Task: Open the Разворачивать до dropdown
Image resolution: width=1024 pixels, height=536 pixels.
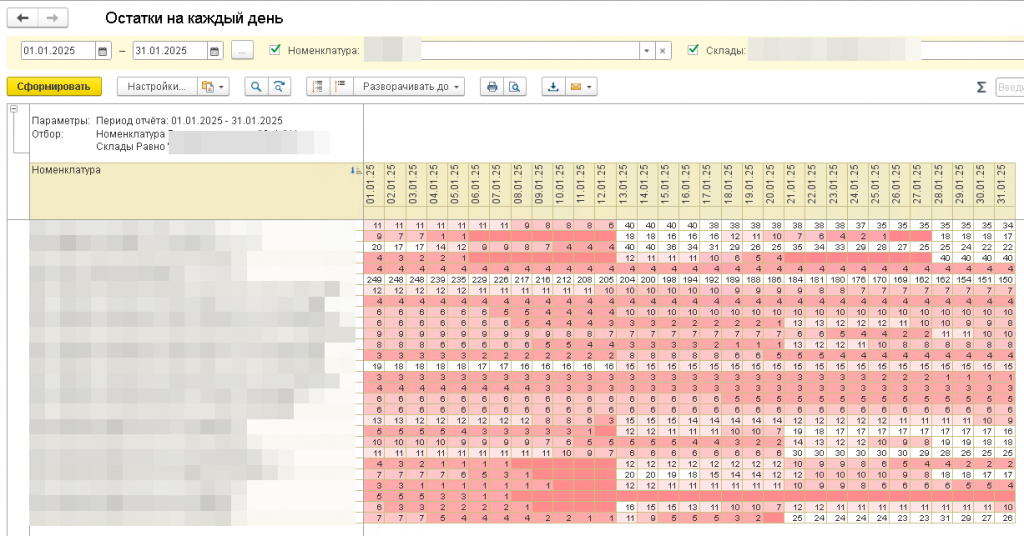Action: (409, 87)
